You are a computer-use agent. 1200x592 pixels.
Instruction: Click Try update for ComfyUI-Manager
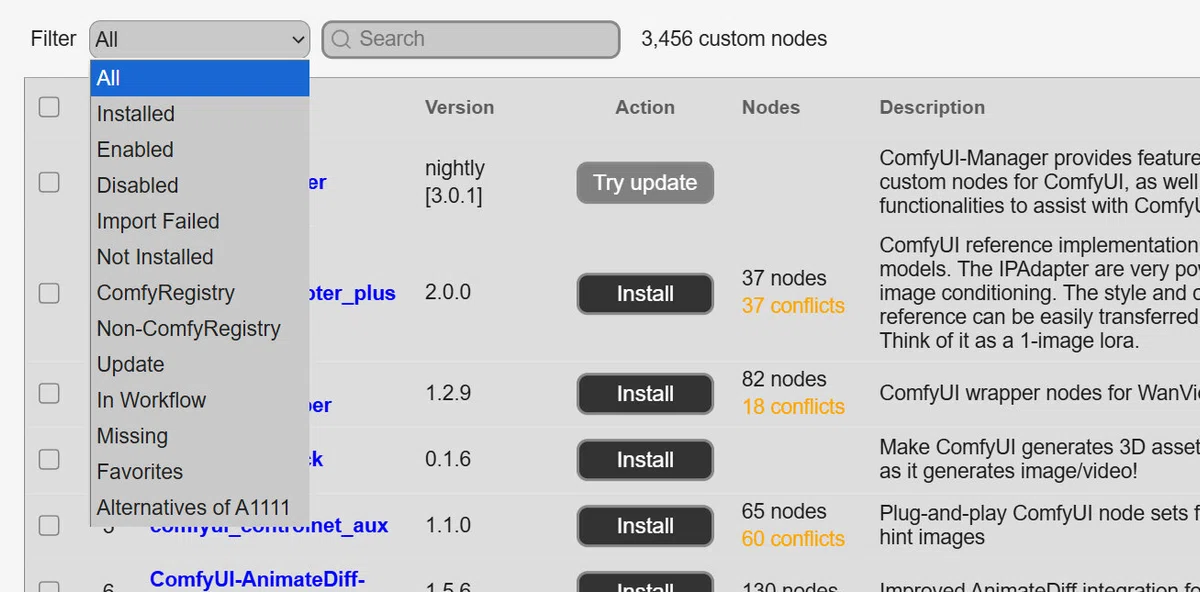pos(645,183)
